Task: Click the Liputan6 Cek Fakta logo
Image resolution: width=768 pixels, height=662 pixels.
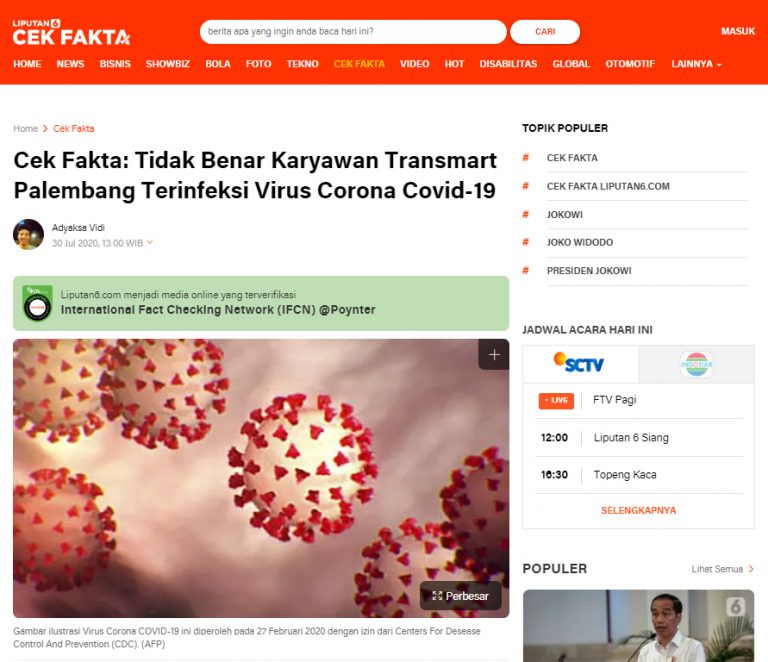Action: [72, 32]
